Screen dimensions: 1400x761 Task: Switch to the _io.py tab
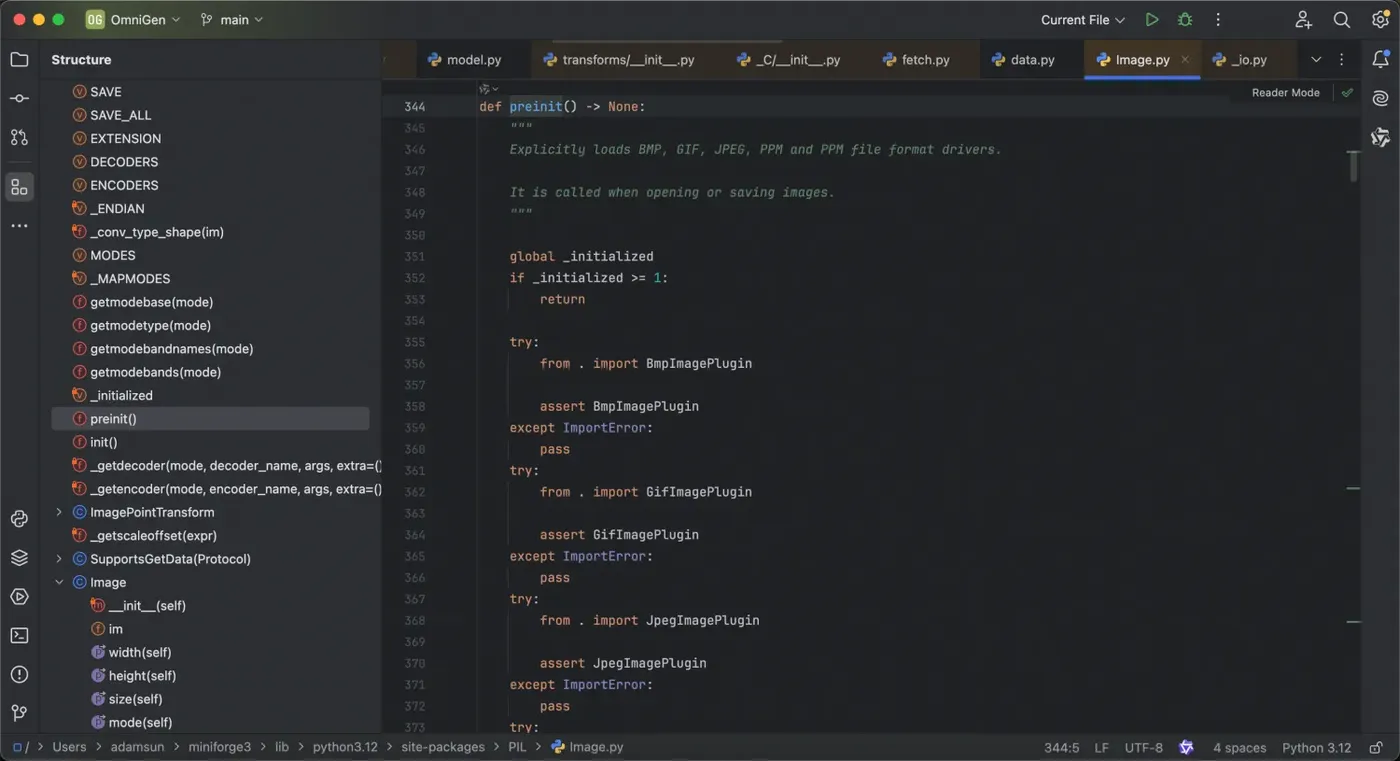tap(1239, 60)
